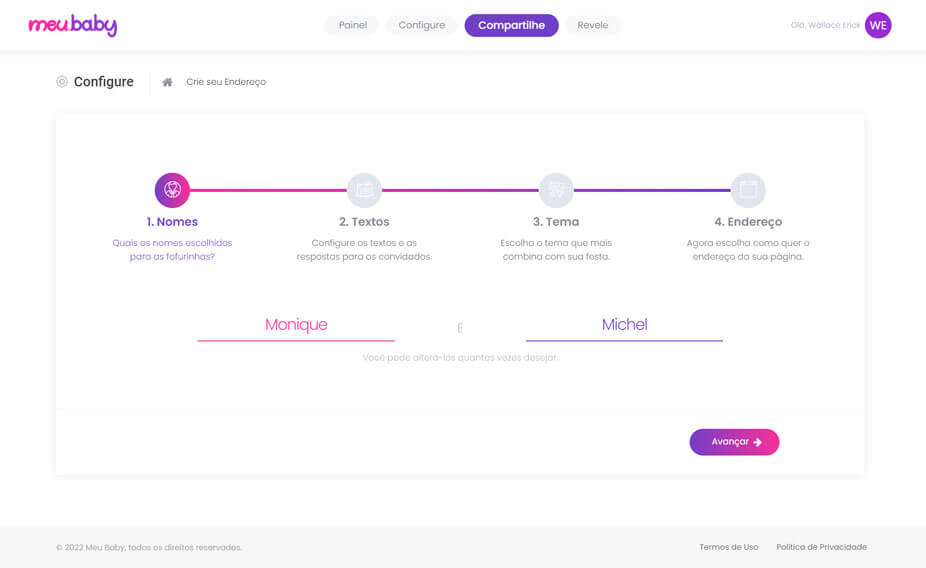Click the 2. Textos step label
The height and width of the screenshot is (568, 926).
(364, 222)
